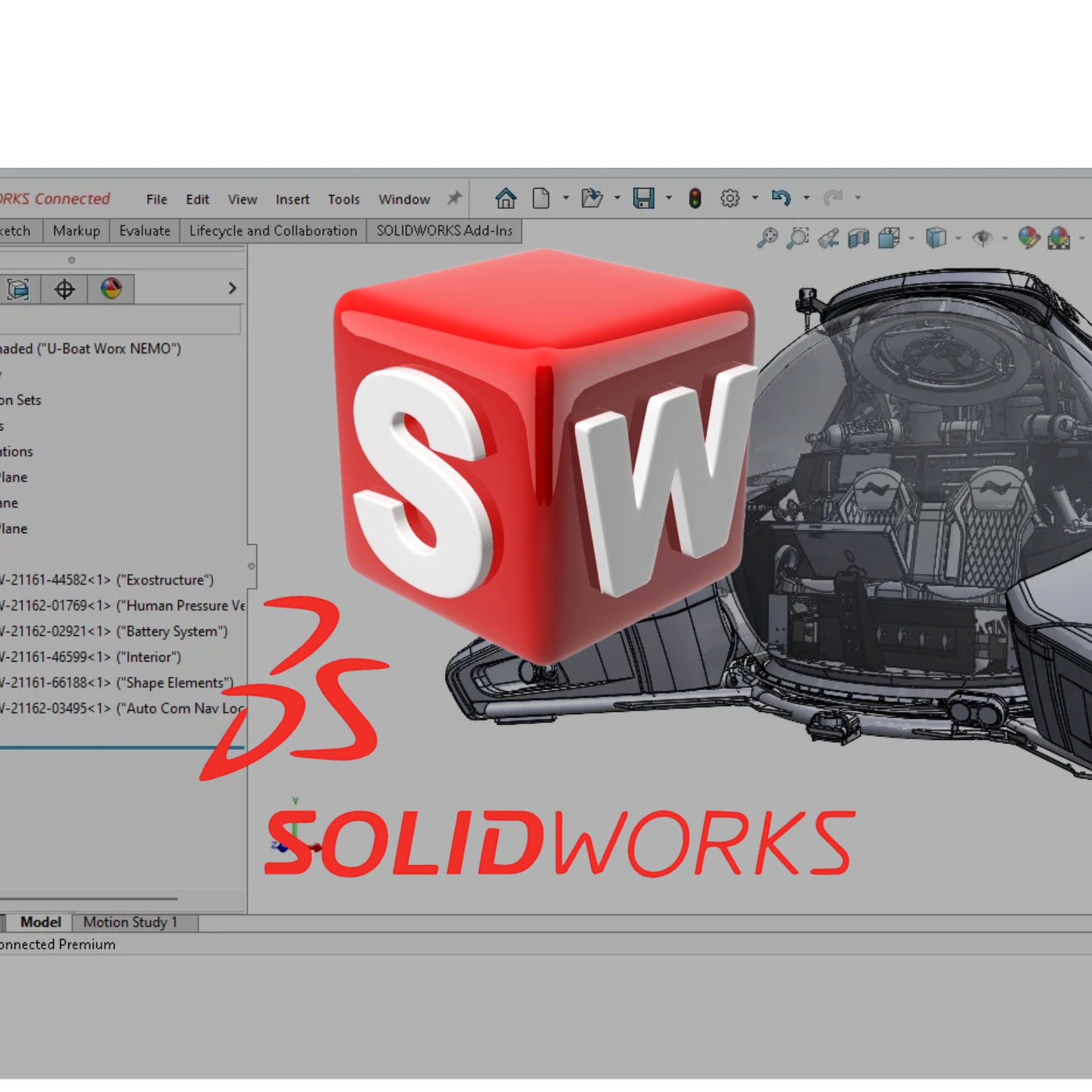Switch to the Markup tab
This screenshot has width=1092, height=1092.
(x=76, y=231)
